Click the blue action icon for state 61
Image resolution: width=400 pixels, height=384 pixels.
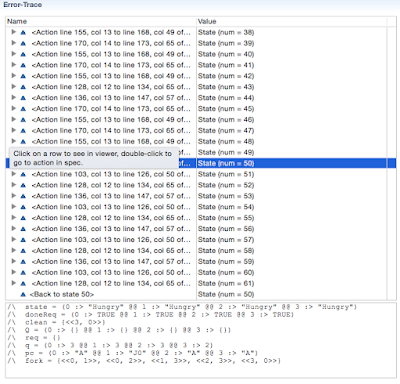pos(23,284)
